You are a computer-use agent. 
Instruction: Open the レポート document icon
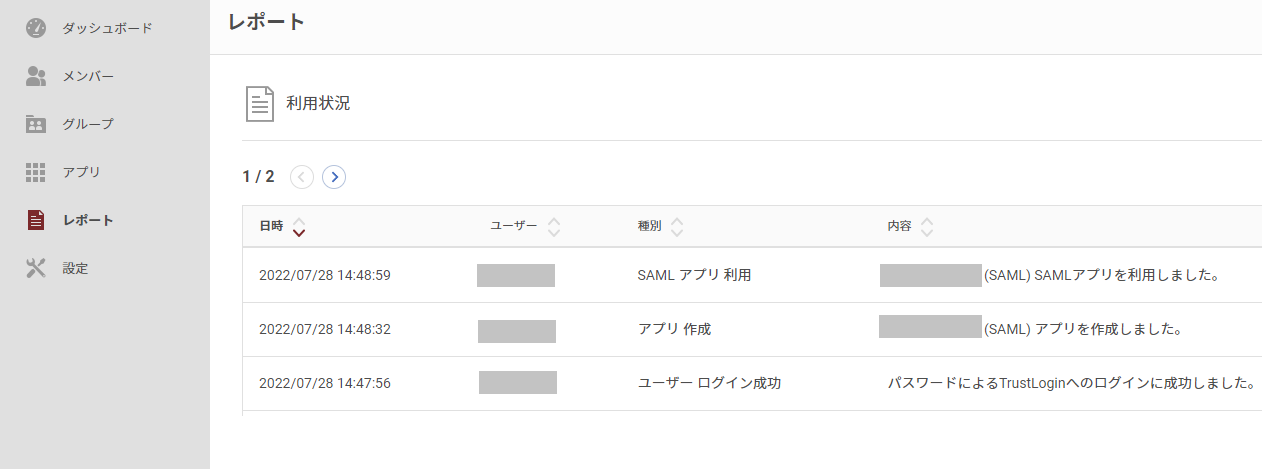tap(36, 220)
